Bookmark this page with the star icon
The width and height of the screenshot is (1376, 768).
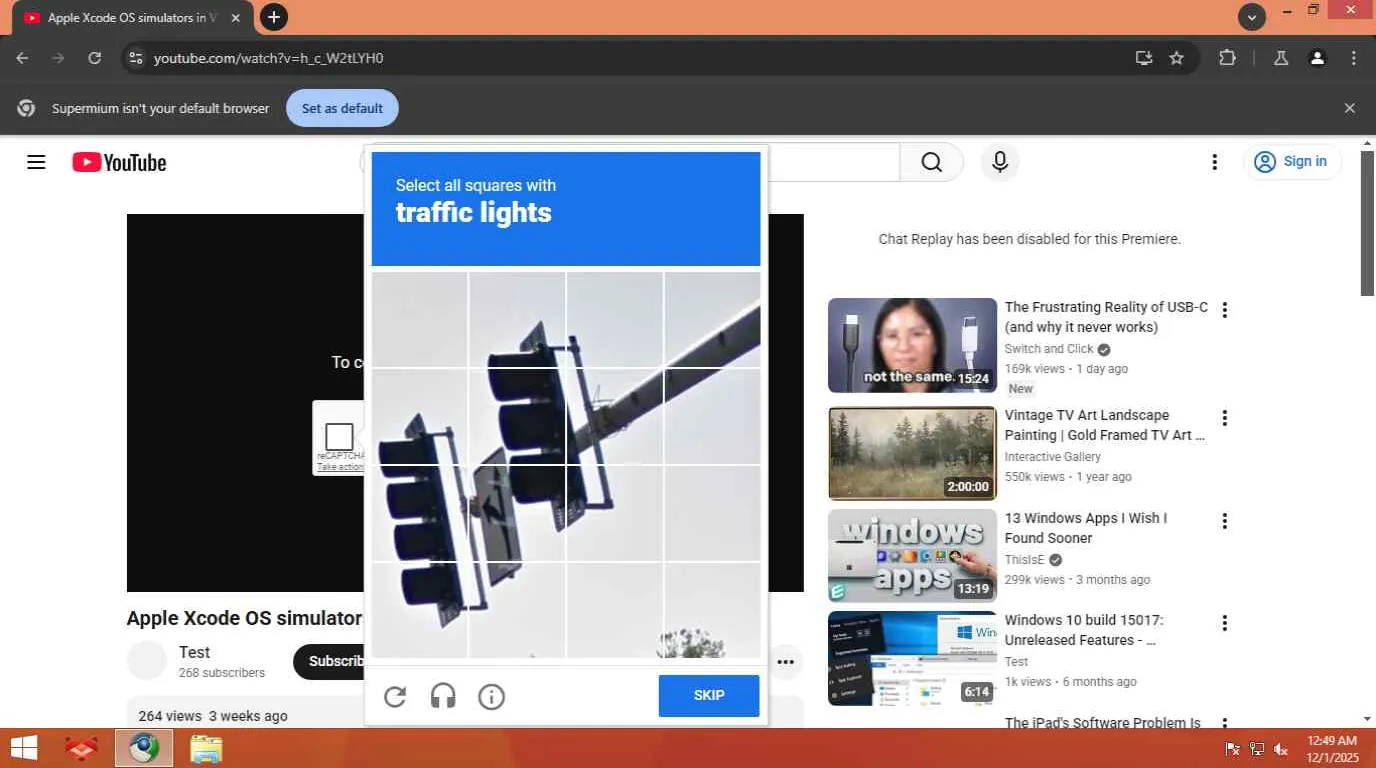(x=1177, y=58)
